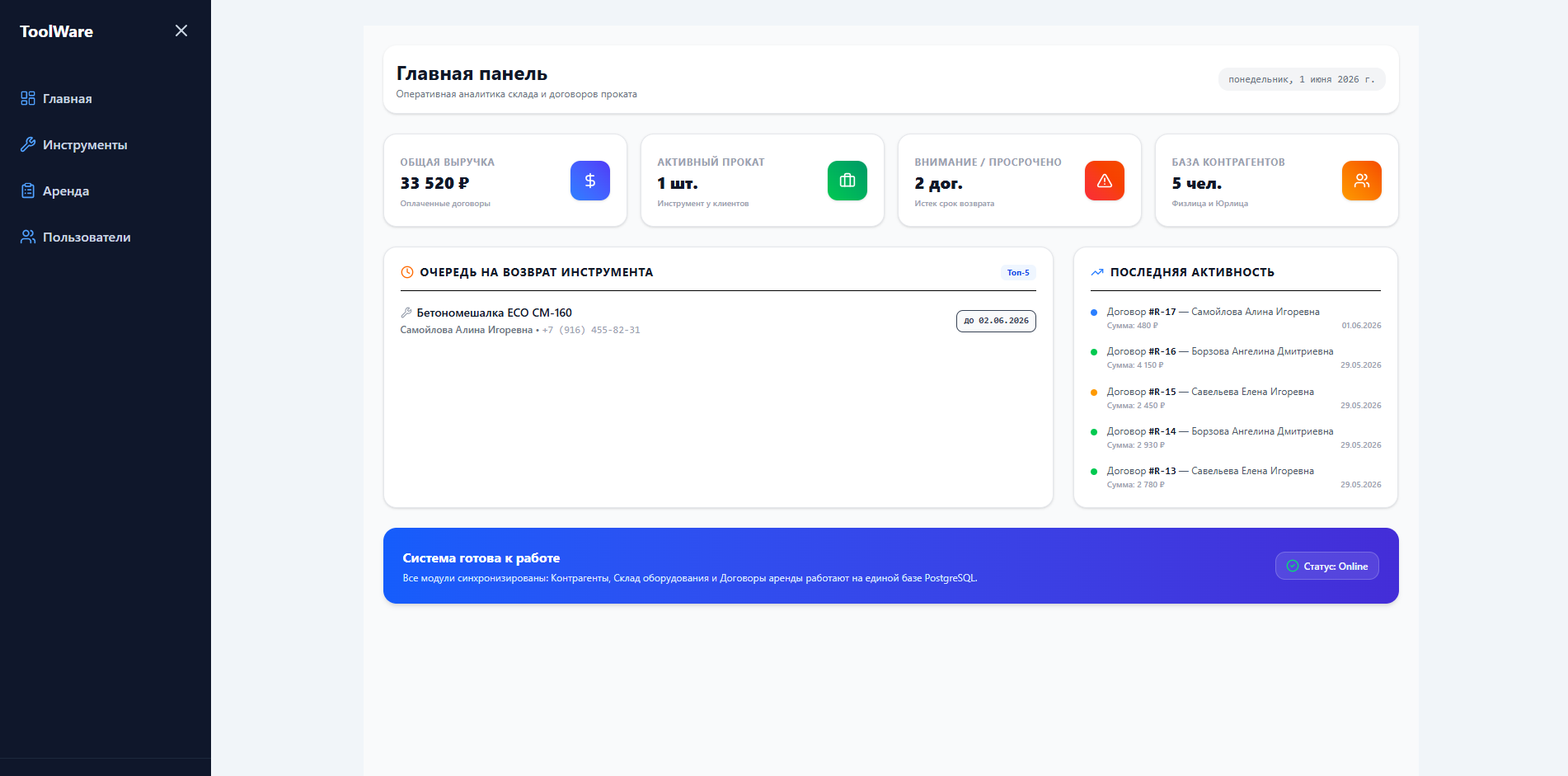Click the date chip понедельник, 1 июня 2026 г.
This screenshot has height=776, width=1568.
[x=1302, y=79]
